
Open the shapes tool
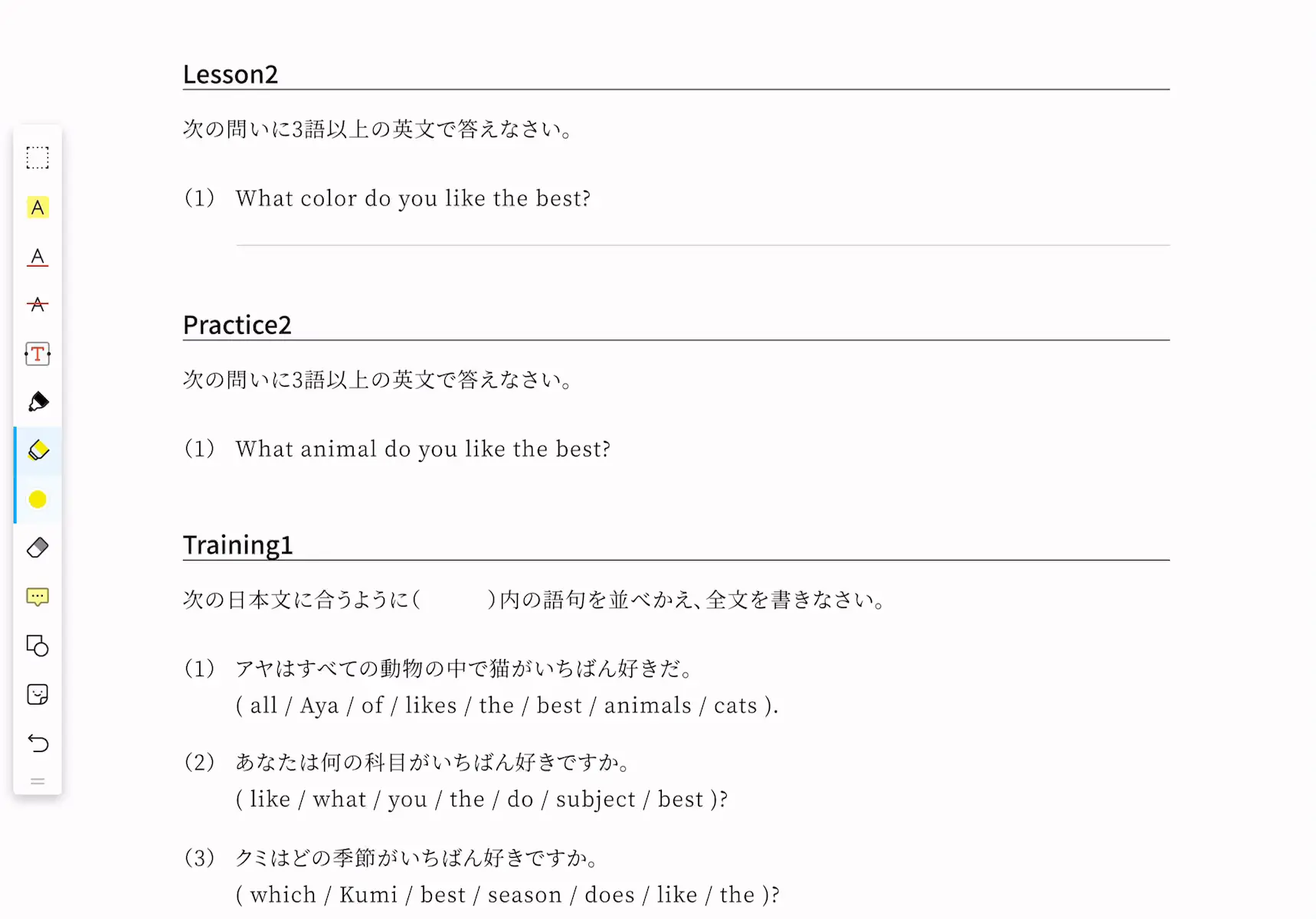[38, 646]
